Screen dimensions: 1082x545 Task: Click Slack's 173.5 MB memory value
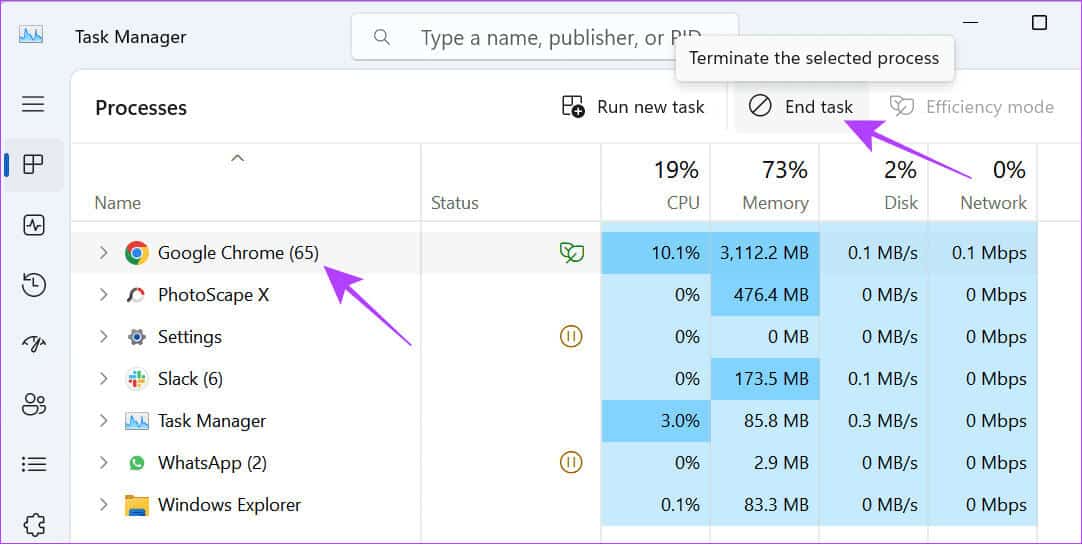point(771,379)
